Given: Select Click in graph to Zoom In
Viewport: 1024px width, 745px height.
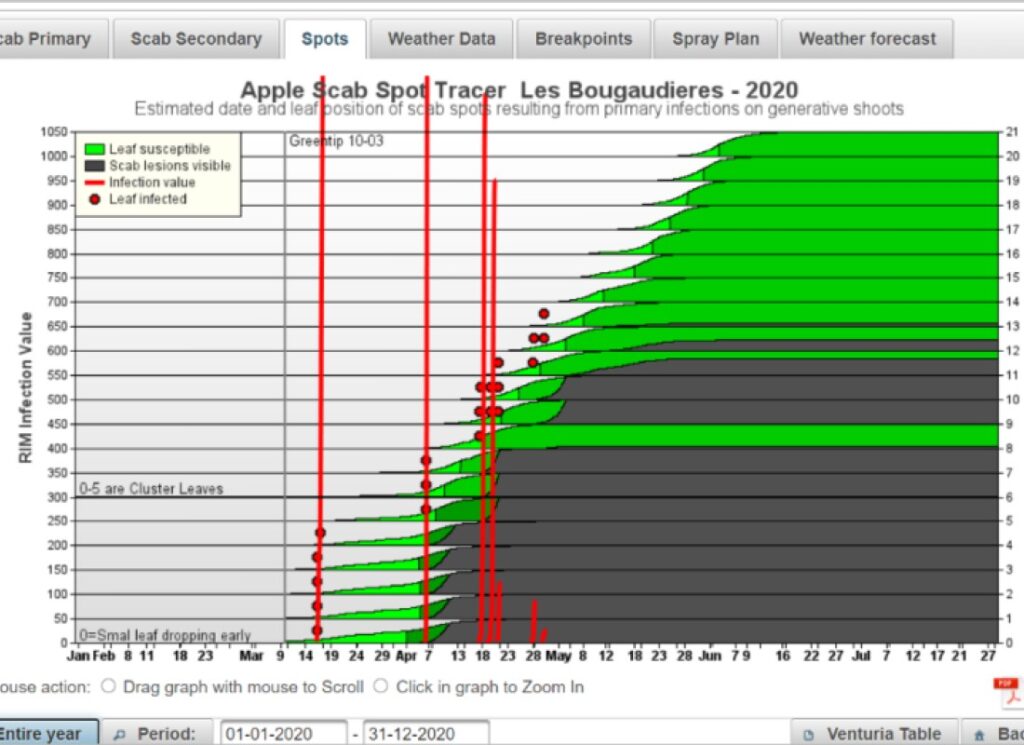Looking at the screenshot, I should (x=381, y=686).
